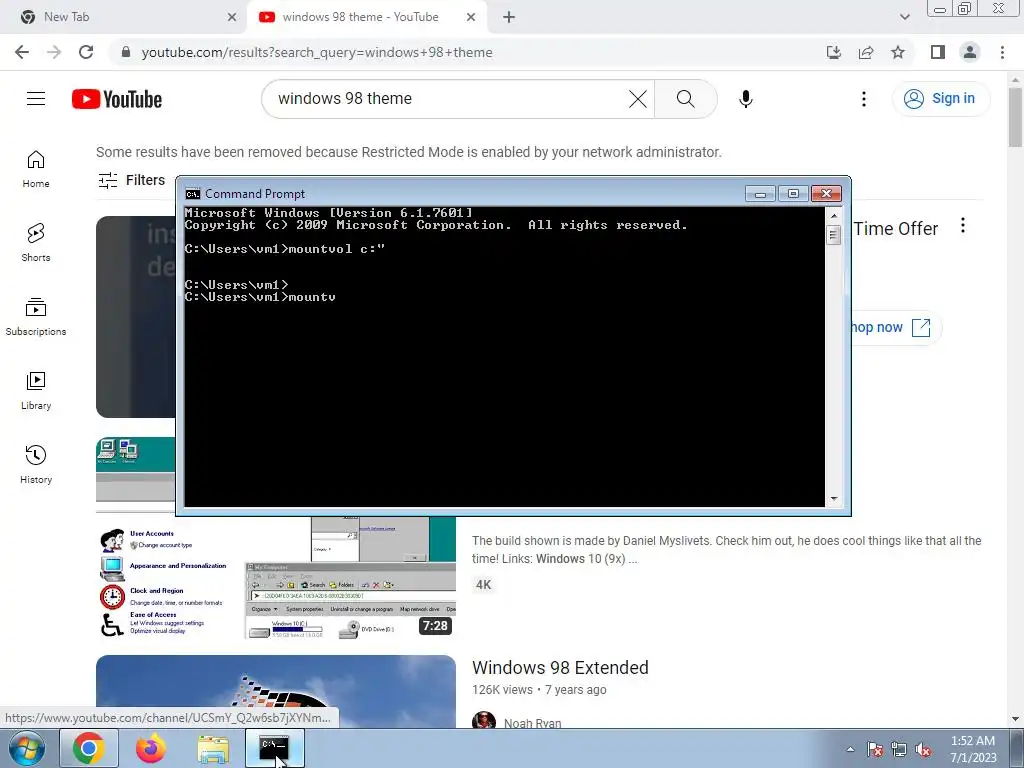Click the Sign in button

click(x=940, y=99)
